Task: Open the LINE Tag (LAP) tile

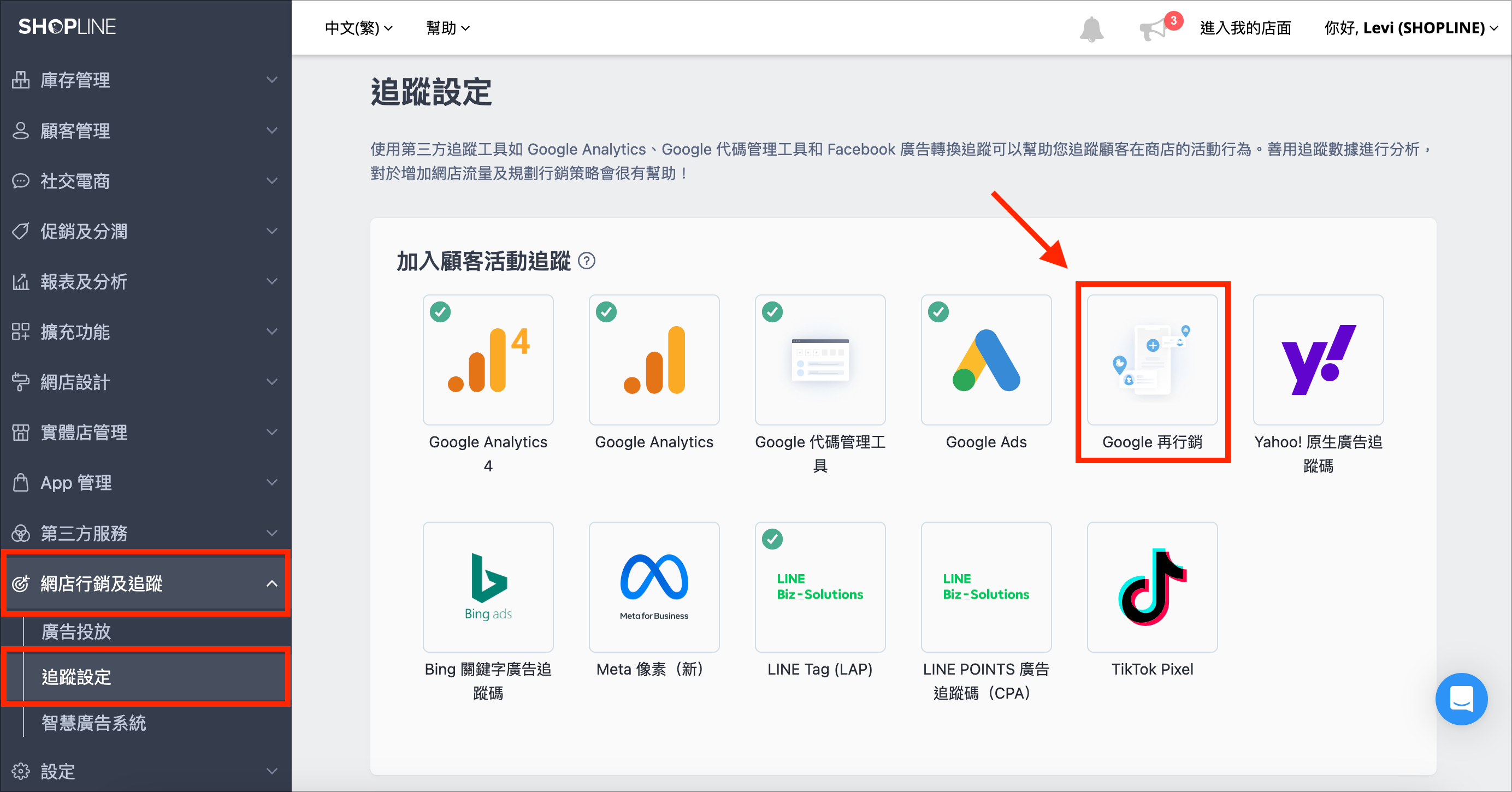Action: [x=820, y=587]
